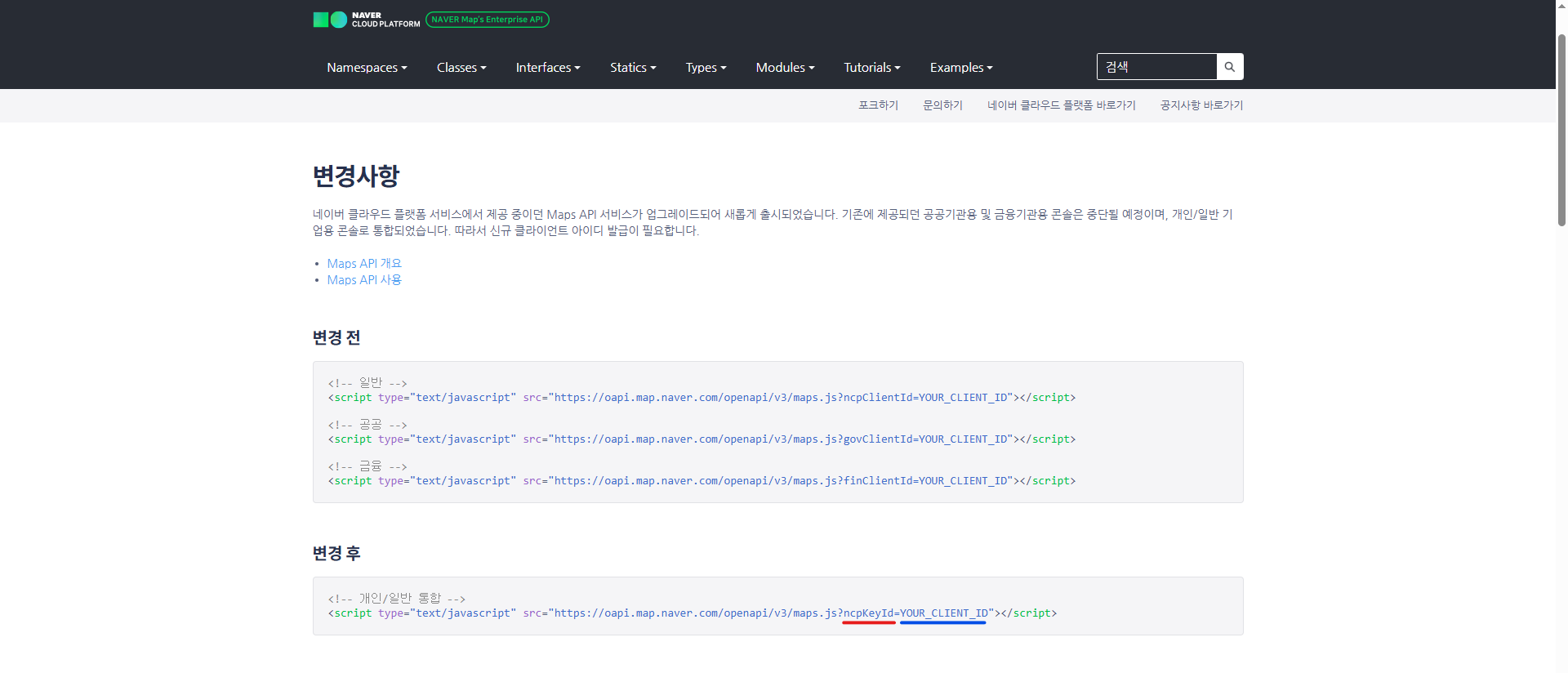1568x673 pixels.
Task: Open the Maps API 사용 link
Action: click(364, 279)
